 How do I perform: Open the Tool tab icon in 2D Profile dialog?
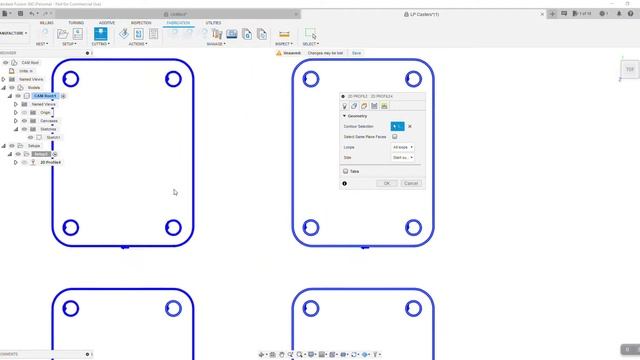[x=344, y=106]
